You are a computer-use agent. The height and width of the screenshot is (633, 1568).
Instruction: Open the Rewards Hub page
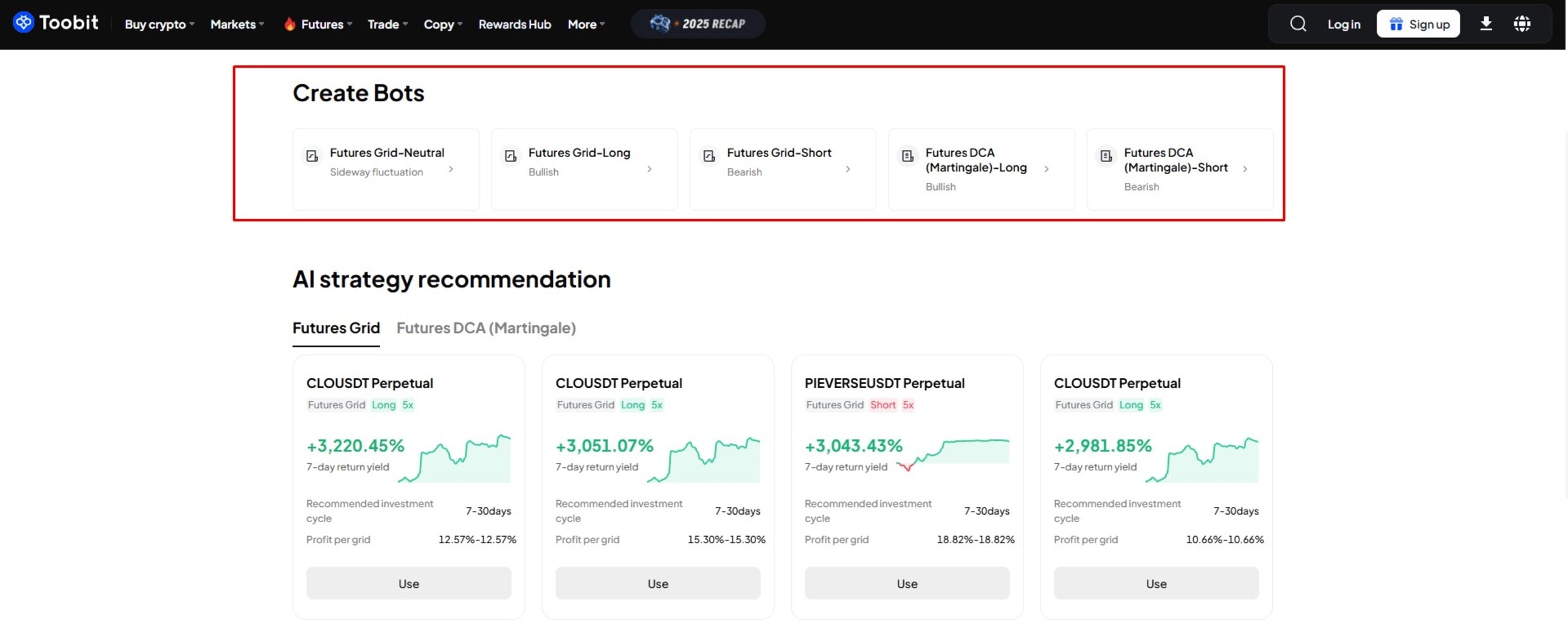pos(514,24)
